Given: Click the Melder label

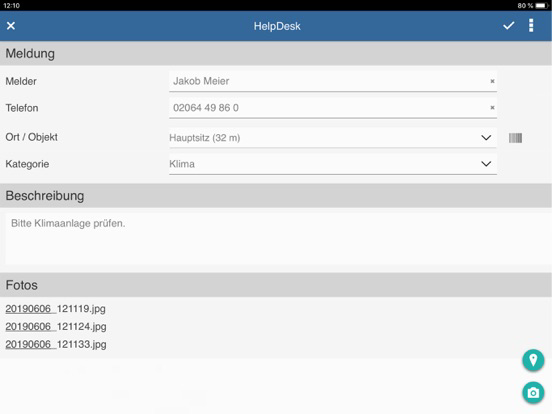Looking at the screenshot, I should (x=21, y=81).
